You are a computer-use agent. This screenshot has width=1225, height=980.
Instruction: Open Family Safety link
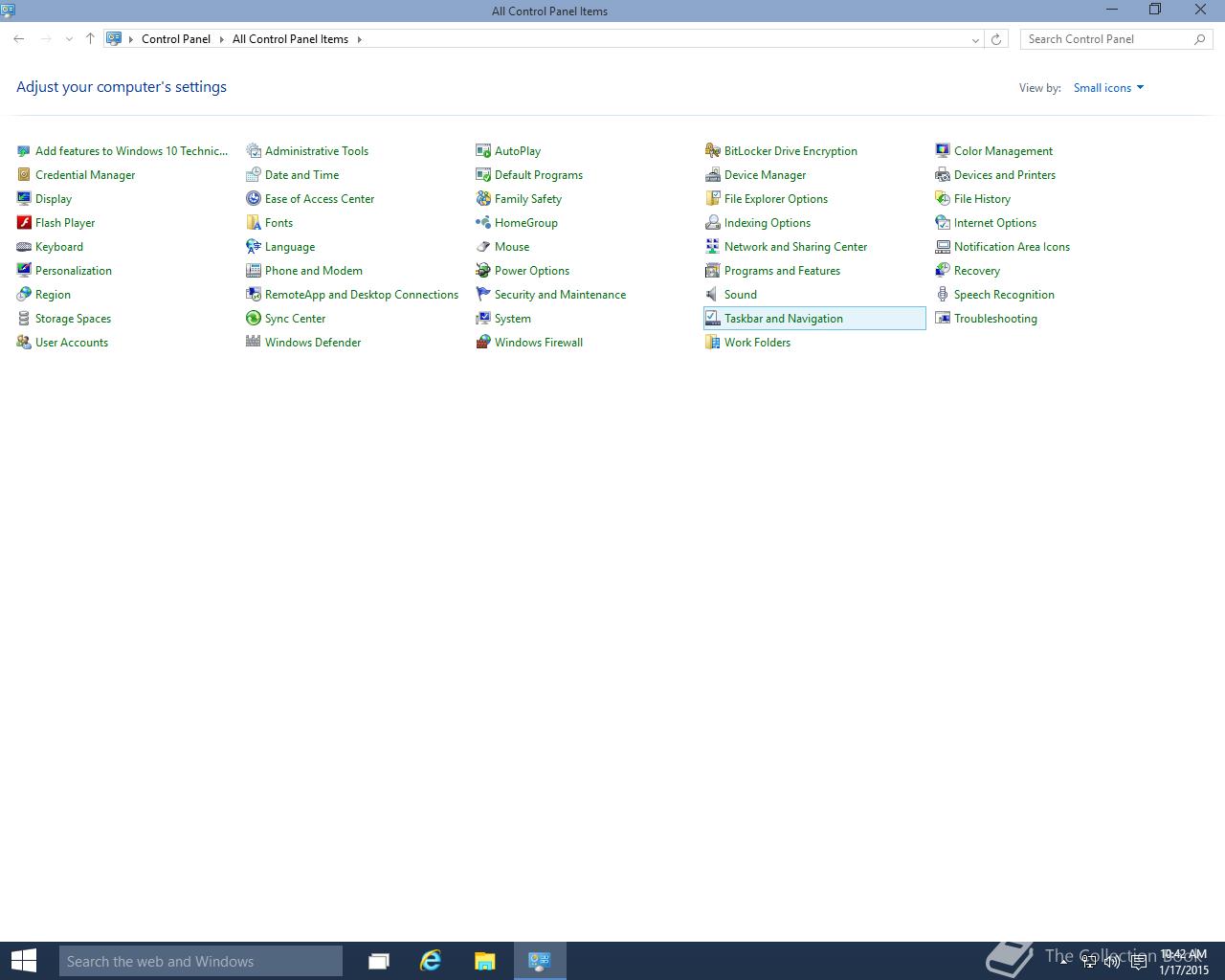coord(528,198)
